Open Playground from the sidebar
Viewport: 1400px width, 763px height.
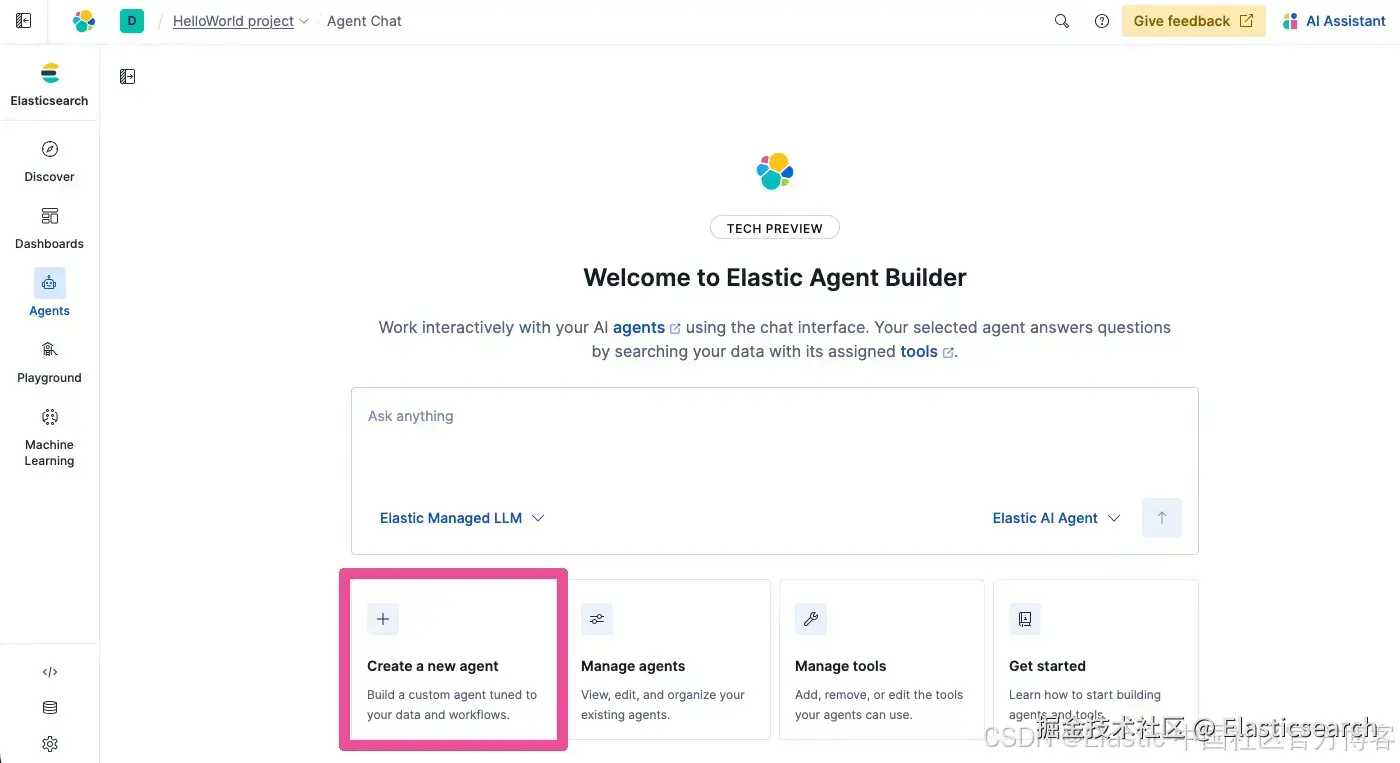click(49, 362)
